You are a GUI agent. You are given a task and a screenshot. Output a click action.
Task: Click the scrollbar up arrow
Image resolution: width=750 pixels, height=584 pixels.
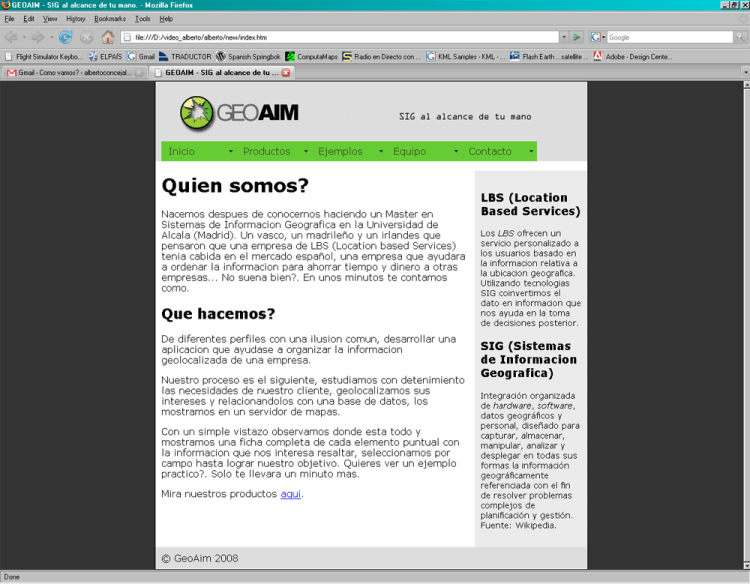746,85
